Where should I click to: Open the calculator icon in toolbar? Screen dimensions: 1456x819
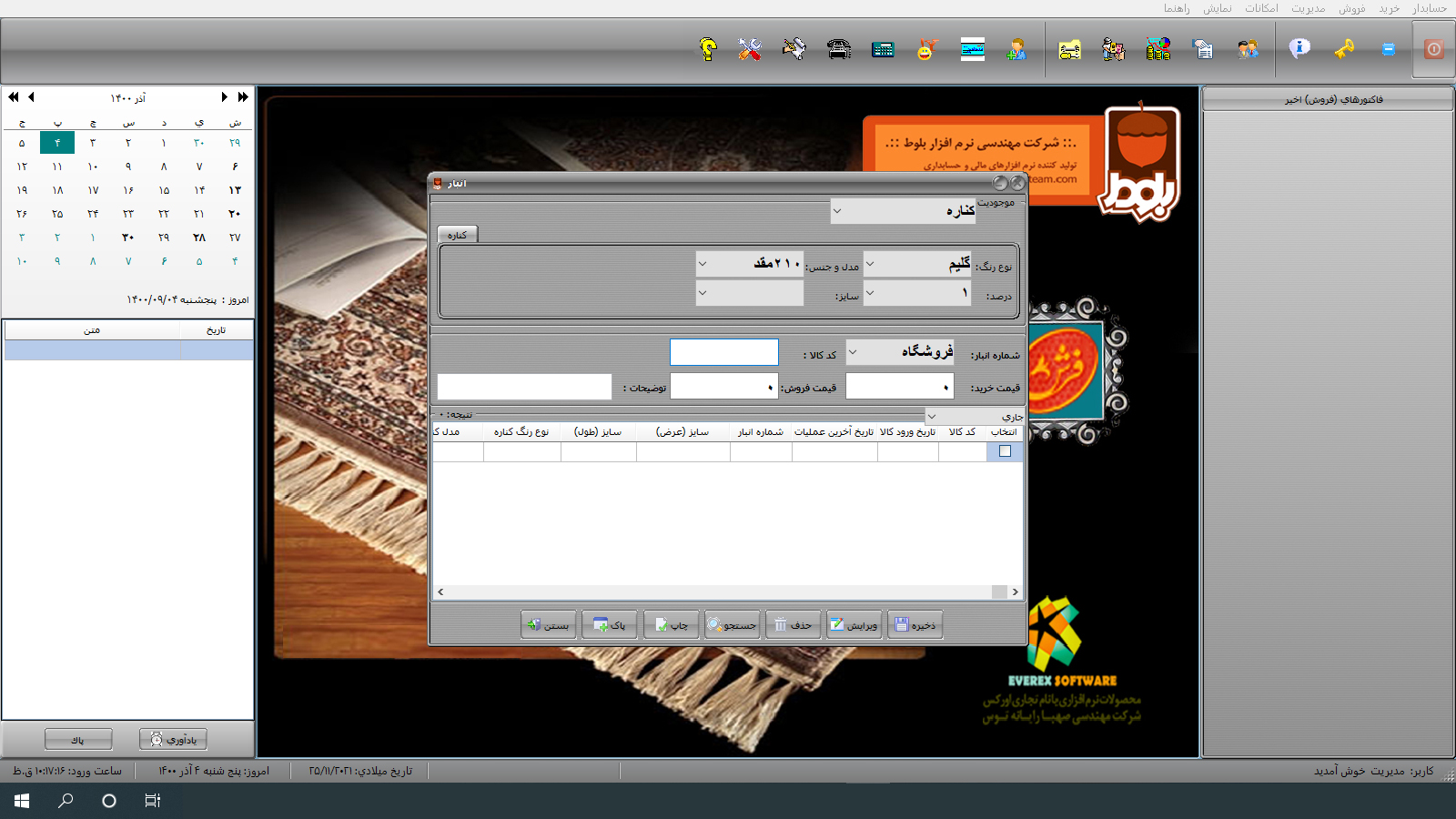click(x=883, y=49)
